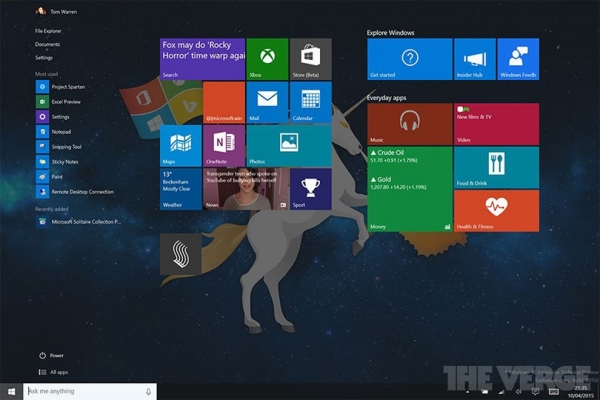Open the Video tile
This screenshot has width=600, height=400.
[496, 124]
